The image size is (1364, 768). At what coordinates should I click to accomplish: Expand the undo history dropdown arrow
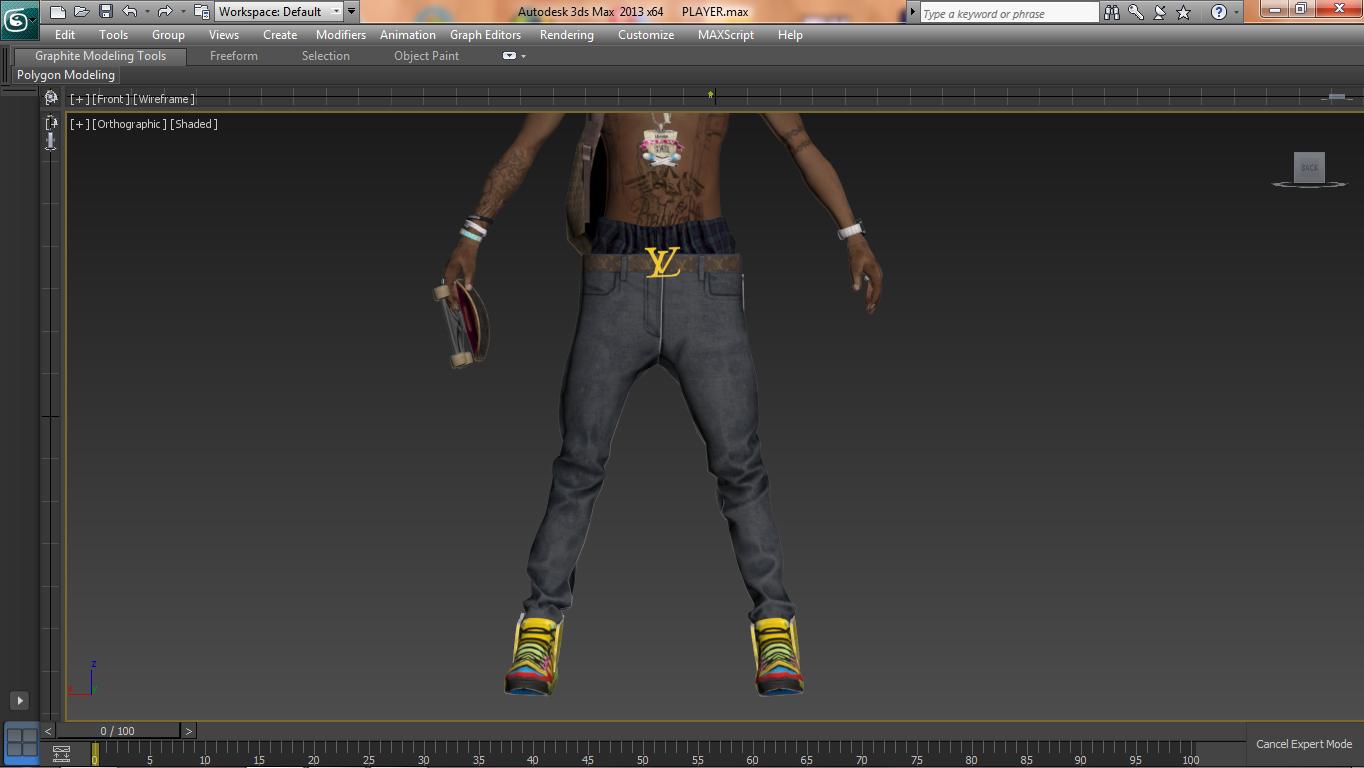[147, 12]
